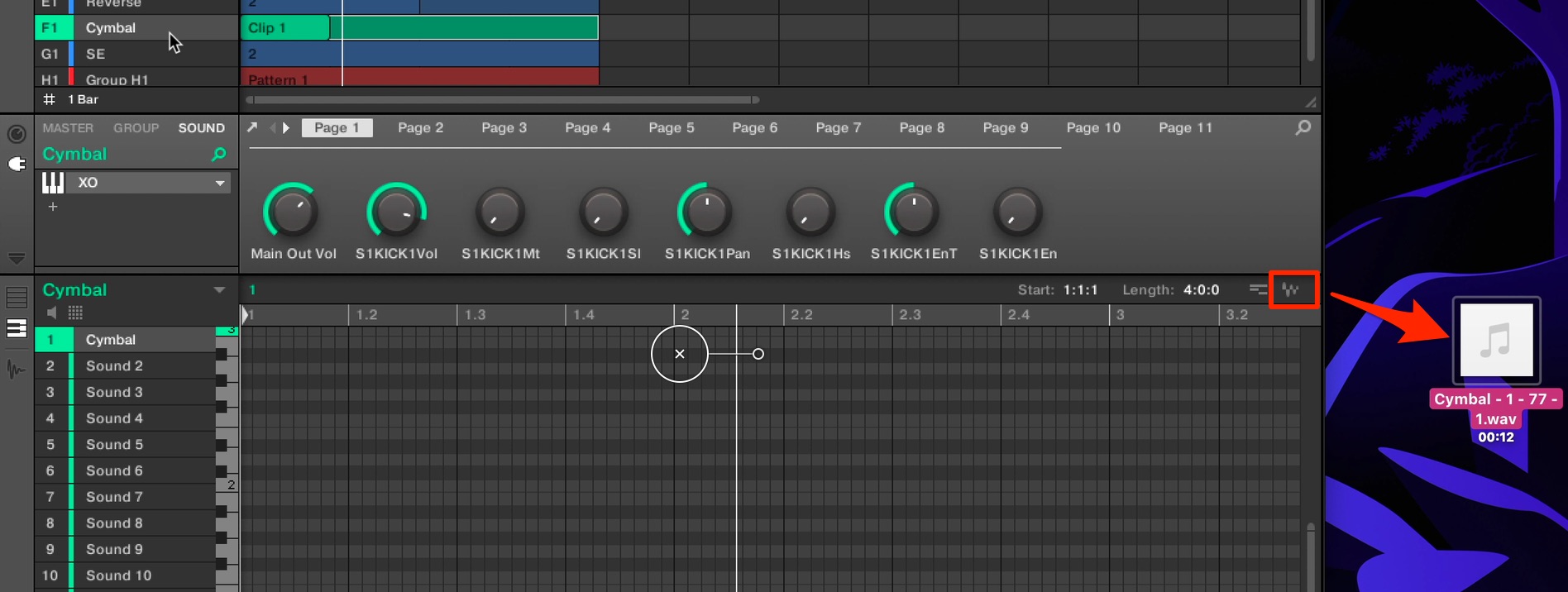This screenshot has width=1568, height=592.
Task: Select the channel properties icon
Action: 17,134
